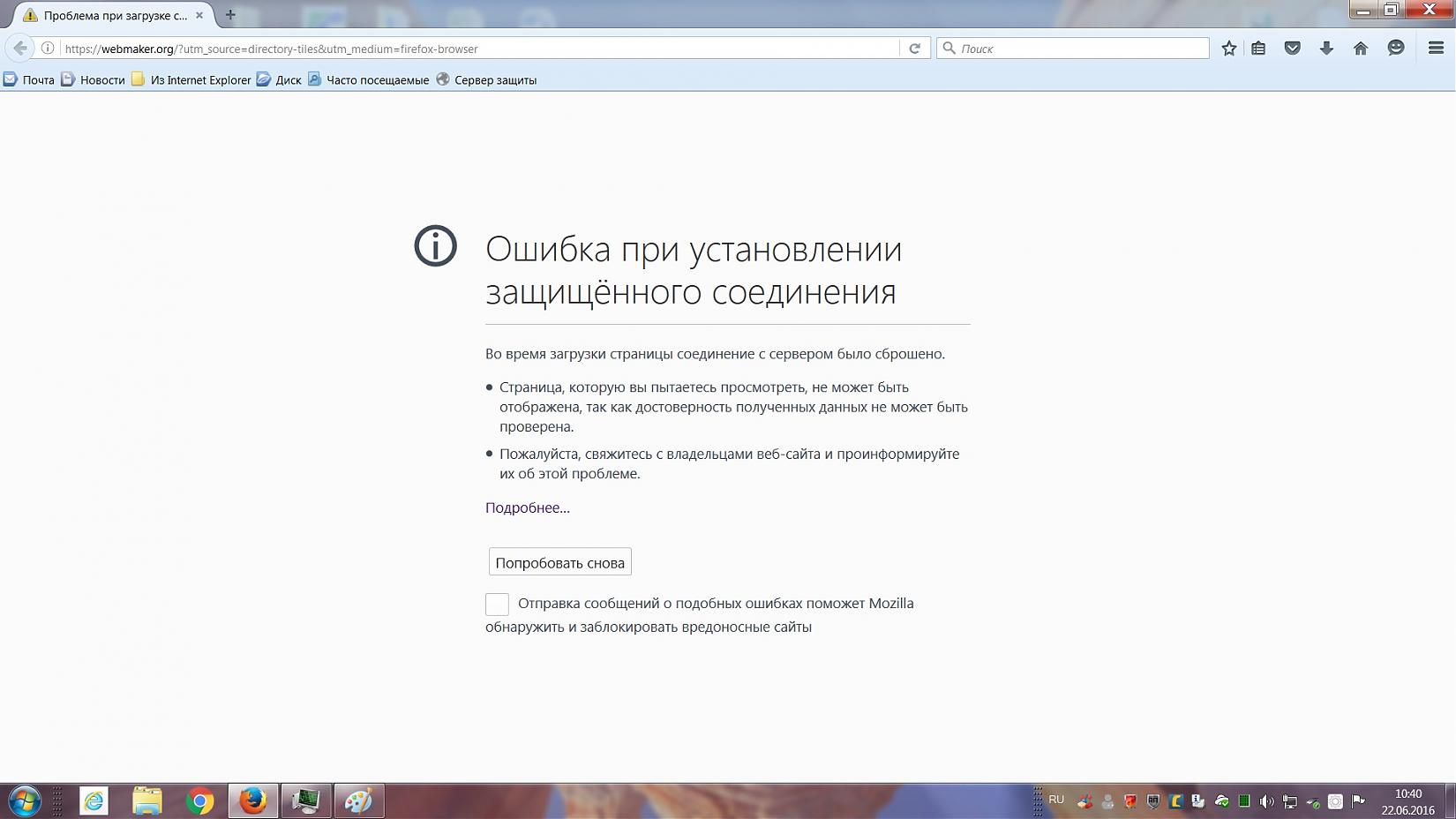Open the red shield tray icon

(x=1130, y=801)
